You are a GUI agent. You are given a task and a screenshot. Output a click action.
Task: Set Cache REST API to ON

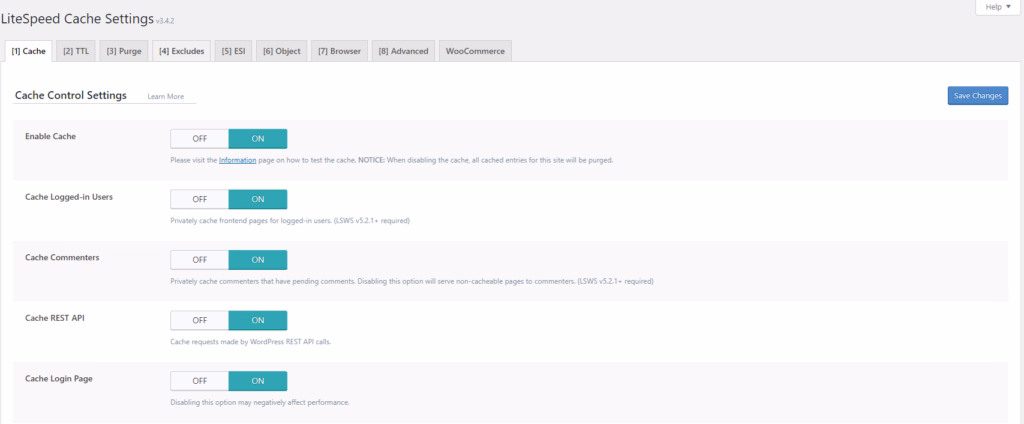(258, 320)
